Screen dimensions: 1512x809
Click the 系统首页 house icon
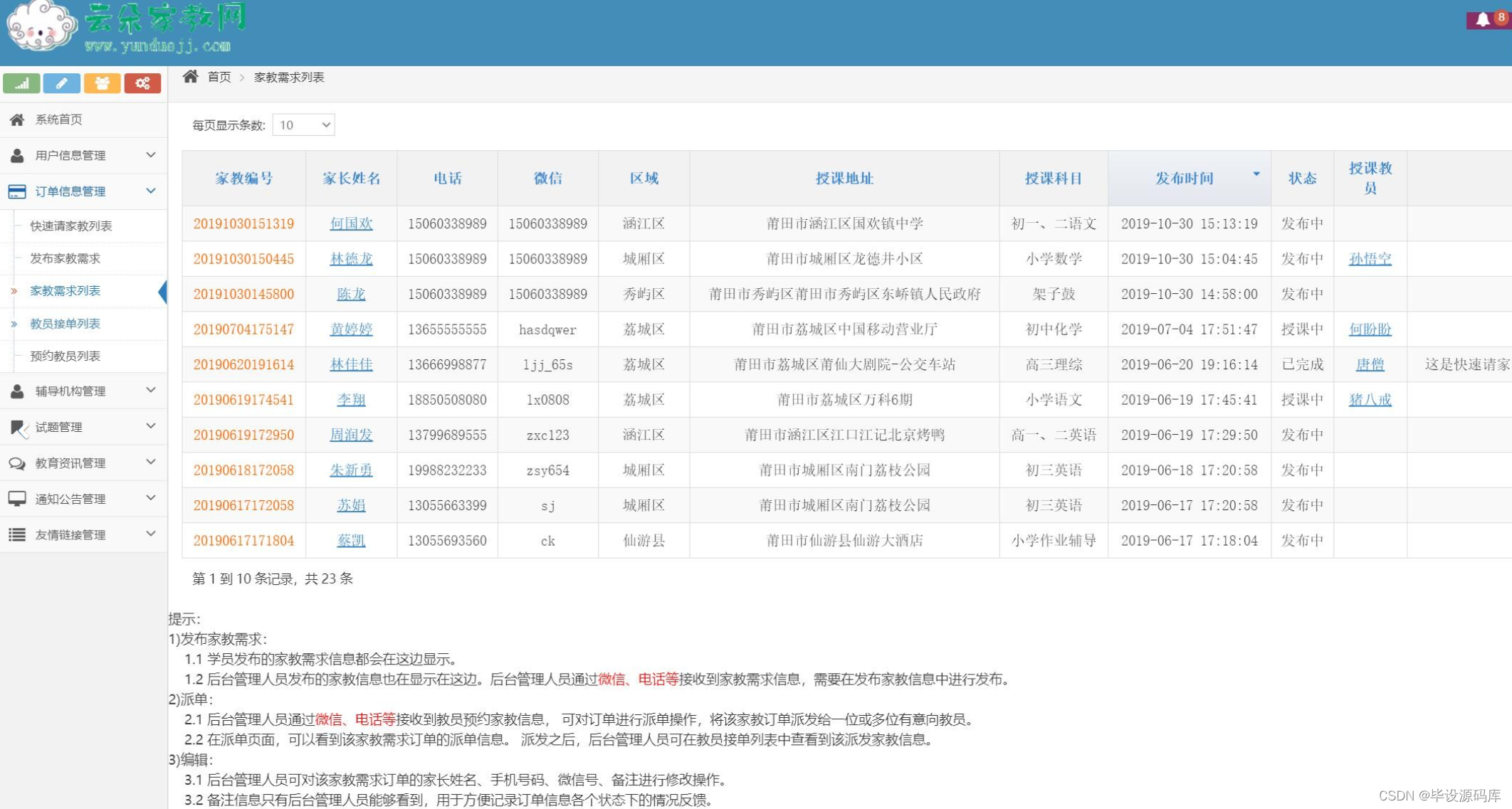click(17, 120)
